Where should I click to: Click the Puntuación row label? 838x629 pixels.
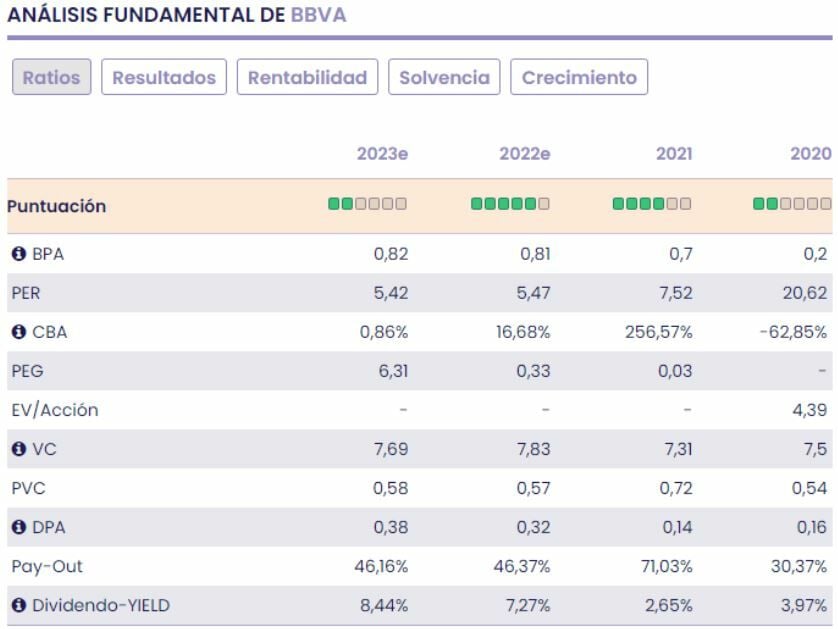point(56,206)
